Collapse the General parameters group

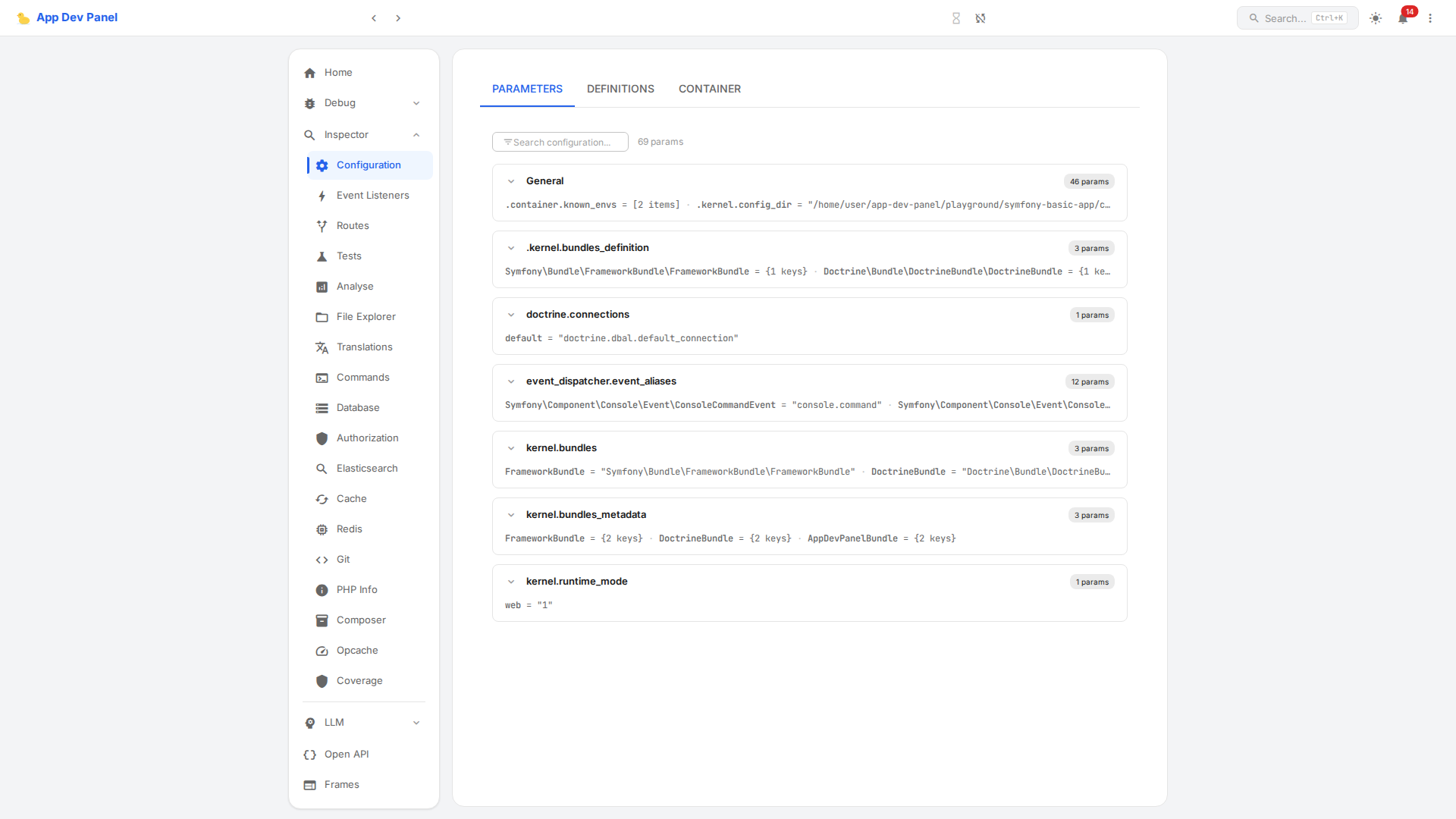(511, 181)
